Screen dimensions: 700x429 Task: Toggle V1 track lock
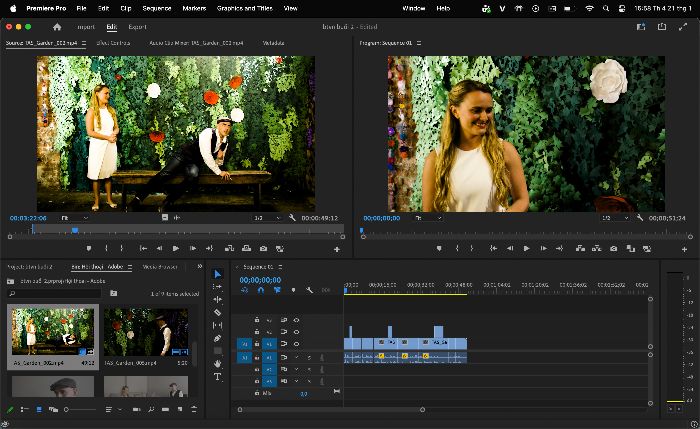257,344
